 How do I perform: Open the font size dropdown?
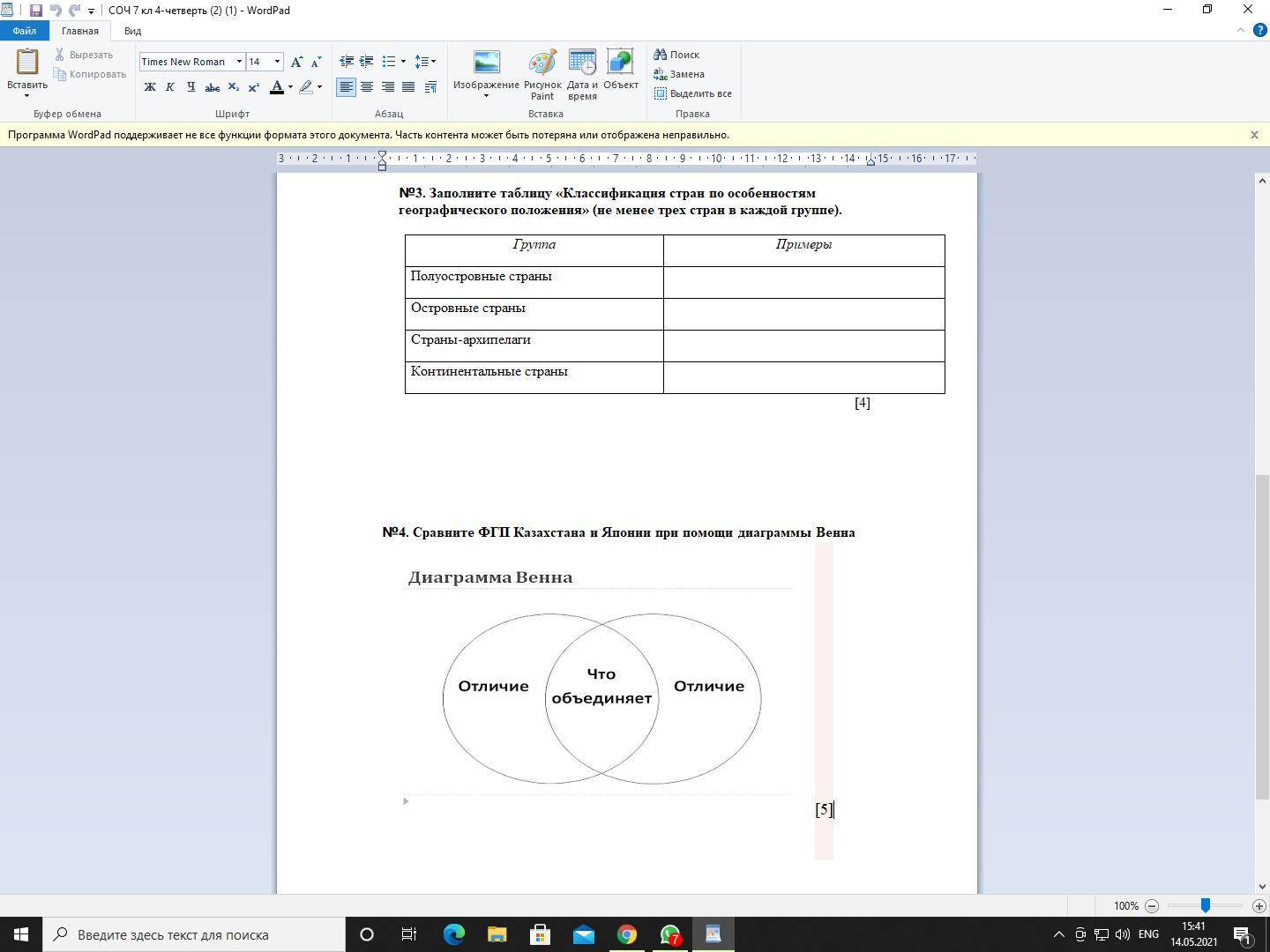[x=278, y=62]
